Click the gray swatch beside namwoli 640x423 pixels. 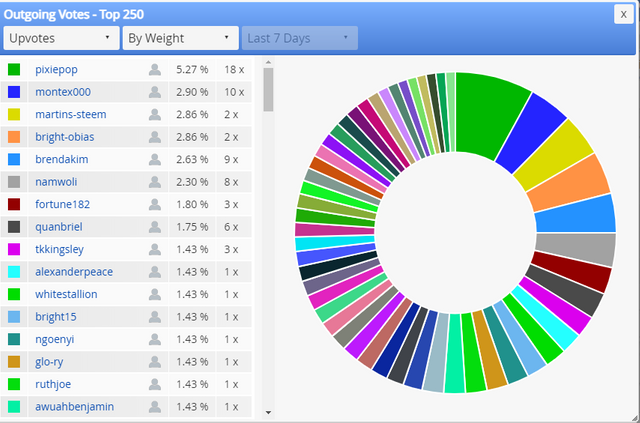tap(14, 182)
